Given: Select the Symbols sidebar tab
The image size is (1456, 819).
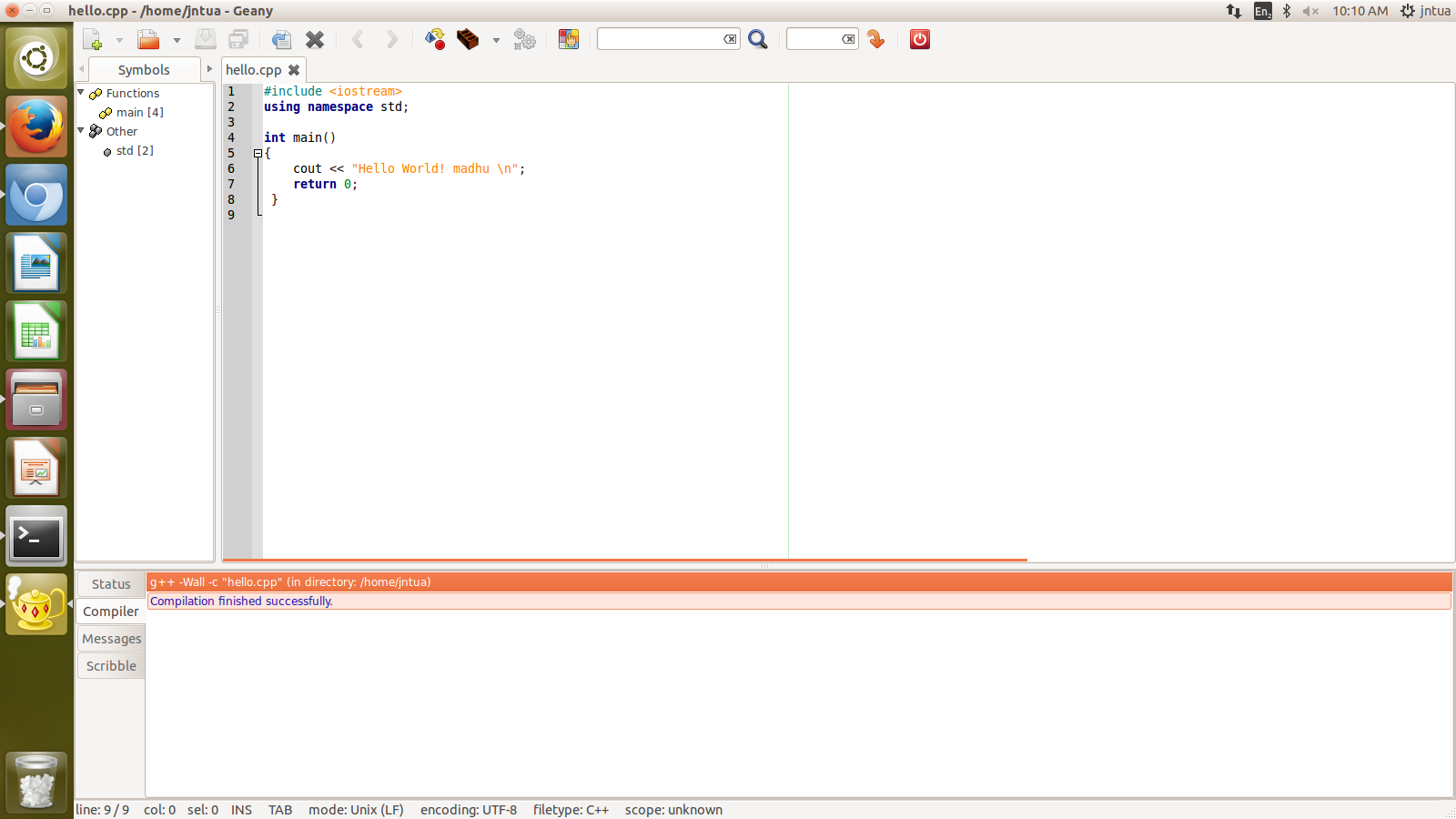Looking at the screenshot, I should [144, 70].
